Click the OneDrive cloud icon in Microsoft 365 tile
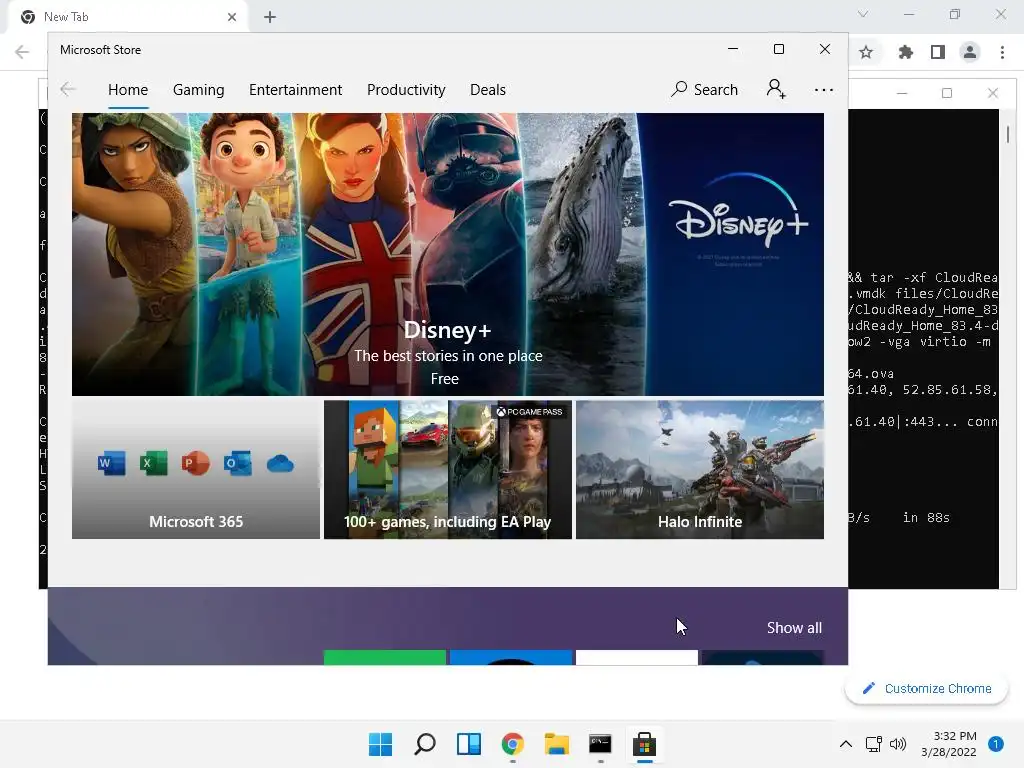 point(280,464)
